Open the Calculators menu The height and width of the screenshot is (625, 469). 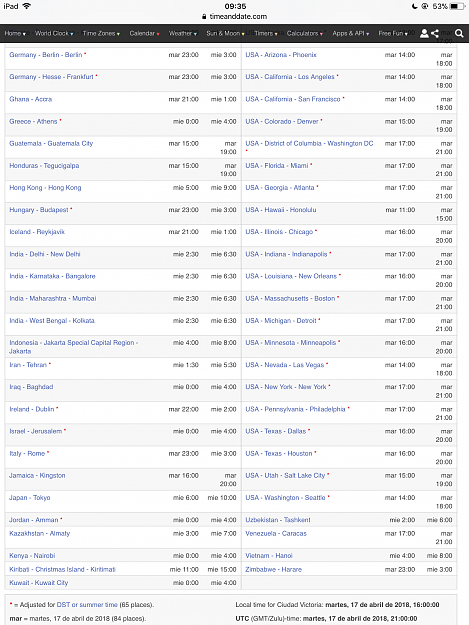[305, 33]
